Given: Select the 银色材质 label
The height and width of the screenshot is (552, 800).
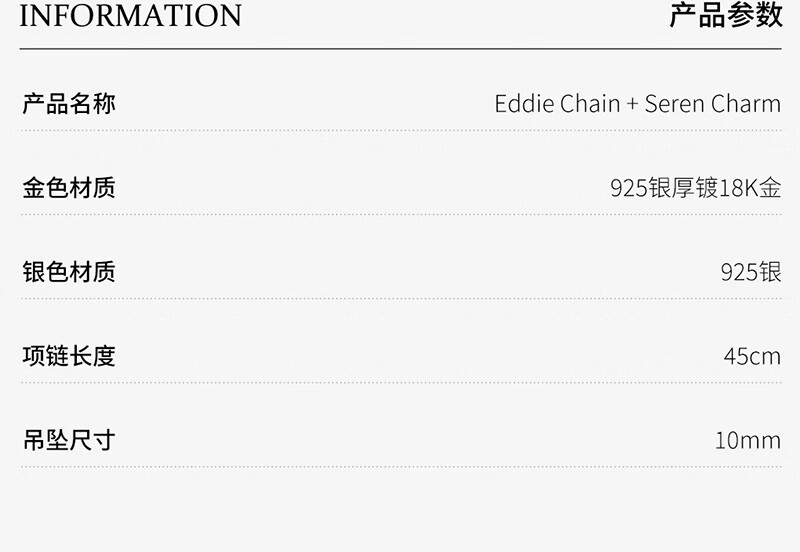Looking at the screenshot, I should pyautogui.click(x=69, y=272).
